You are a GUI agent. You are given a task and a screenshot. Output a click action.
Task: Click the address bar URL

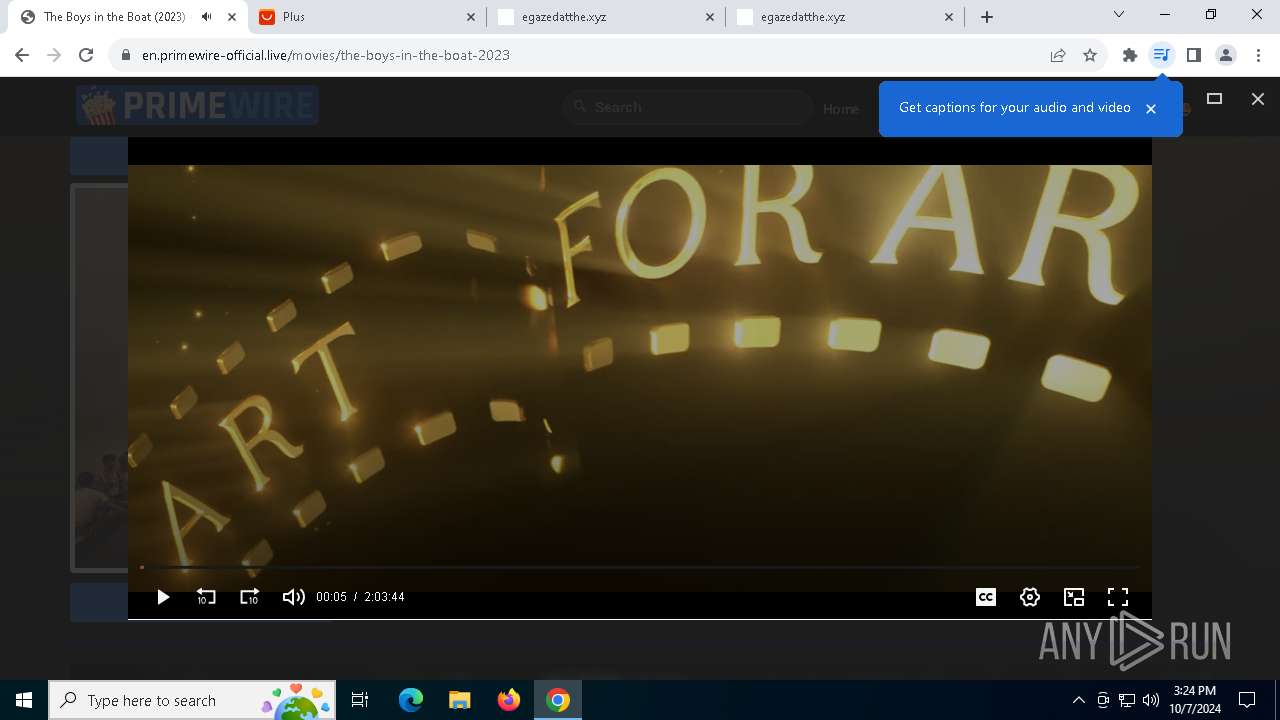coord(326,55)
